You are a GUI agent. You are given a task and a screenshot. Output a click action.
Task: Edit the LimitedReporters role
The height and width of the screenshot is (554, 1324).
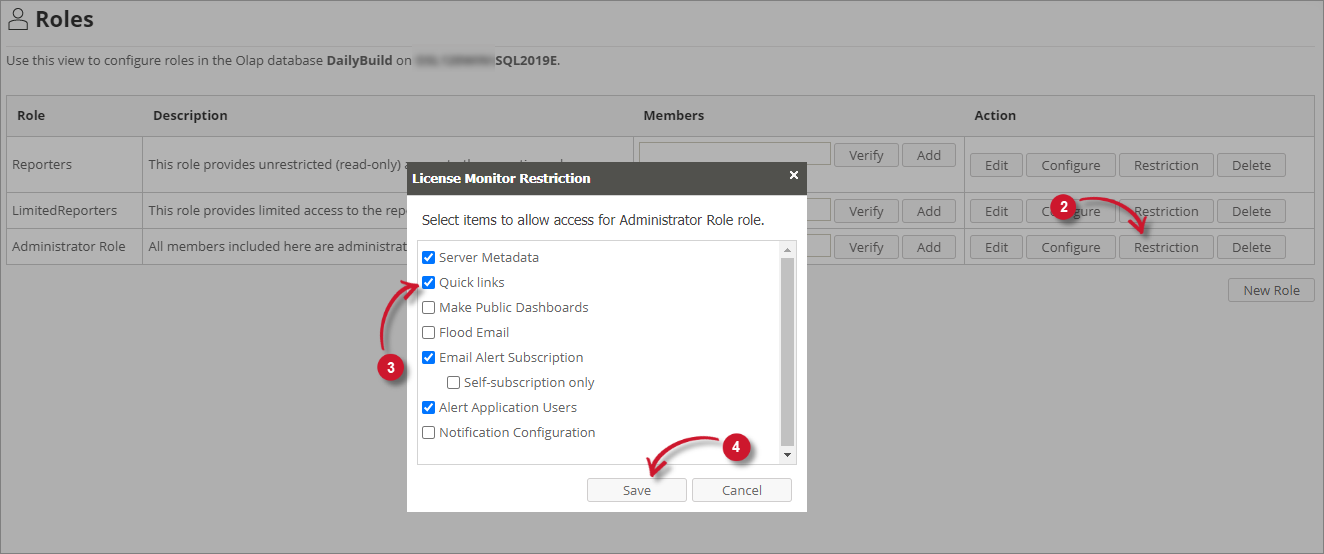(x=996, y=211)
